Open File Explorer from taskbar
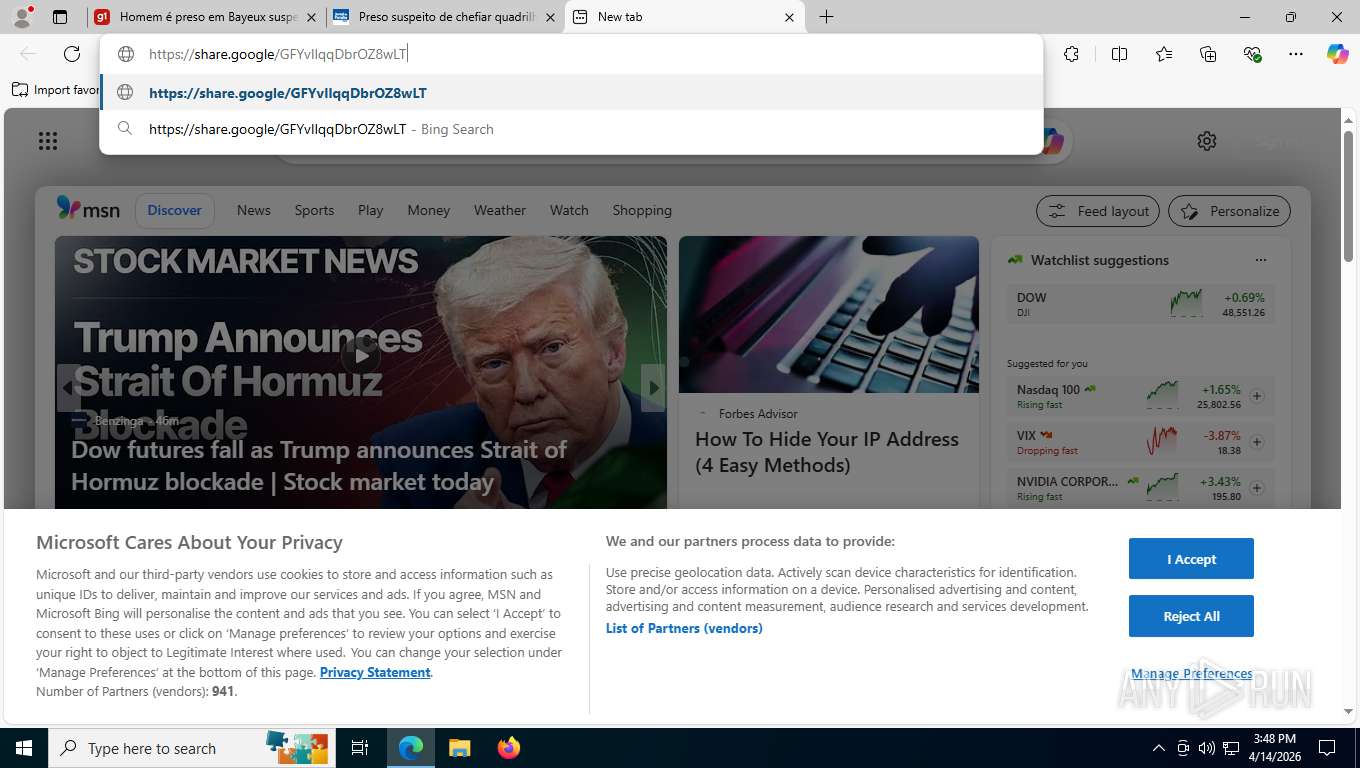Image resolution: width=1360 pixels, height=768 pixels. pos(459,748)
